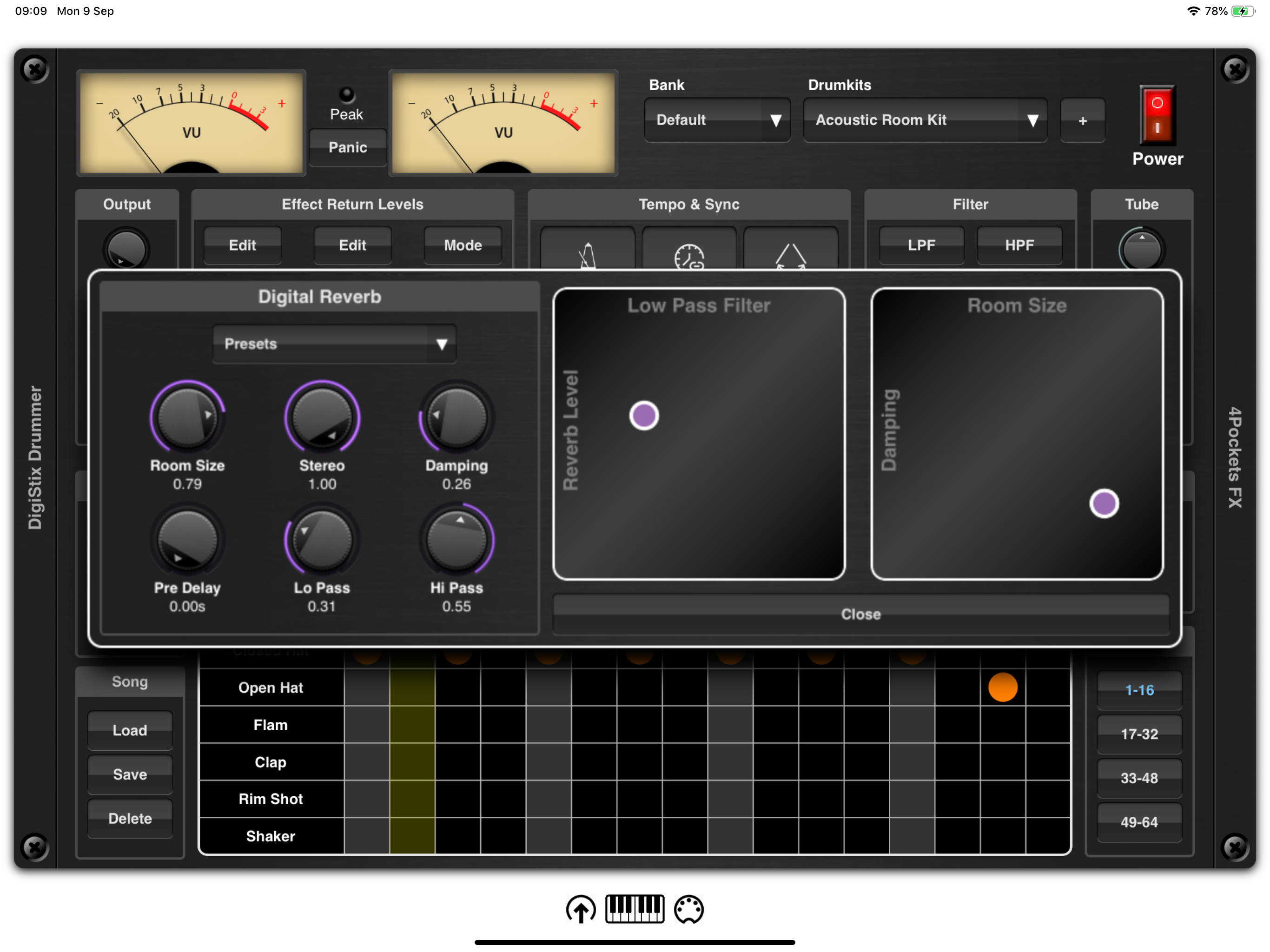Switch to the Song tab
This screenshot has width=1270, height=952.
pyautogui.click(x=130, y=681)
